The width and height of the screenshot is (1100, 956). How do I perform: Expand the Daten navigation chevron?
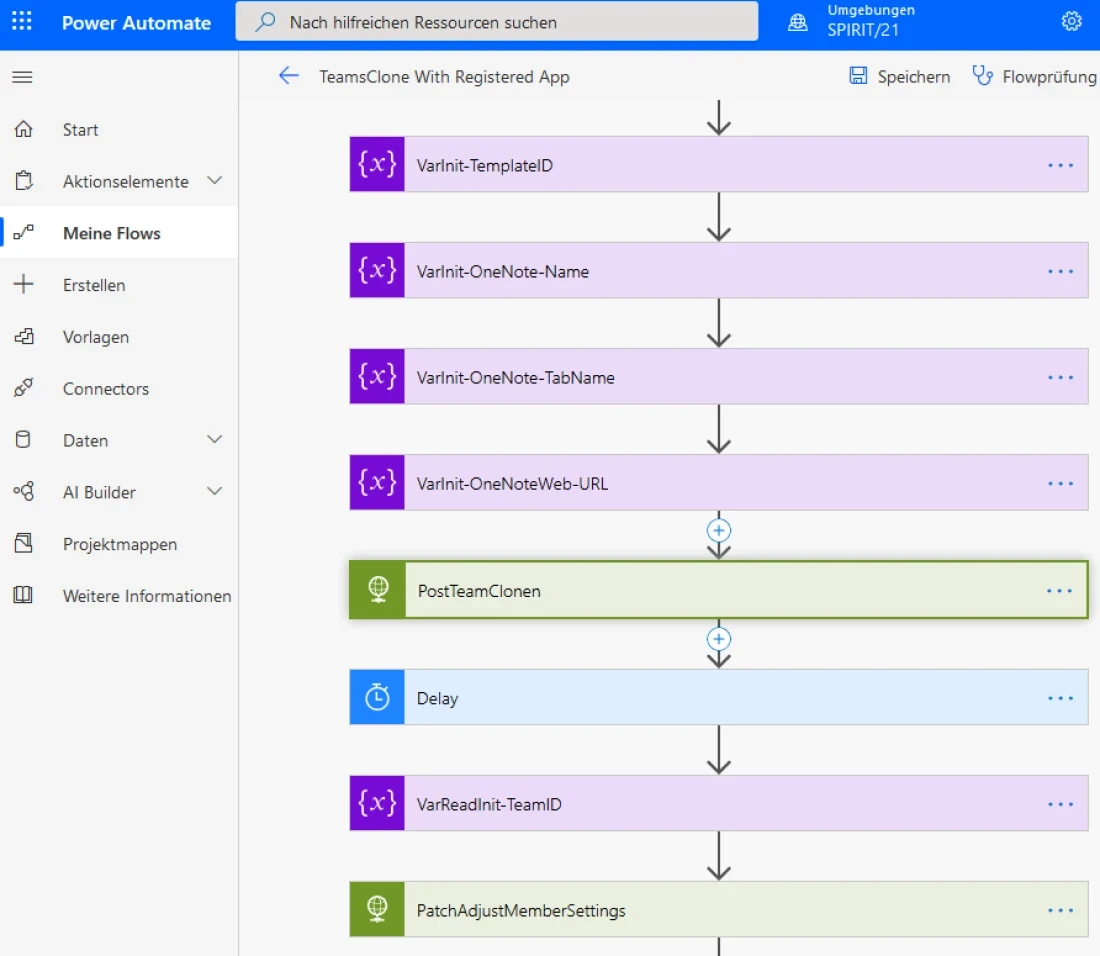tap(214, 440)
